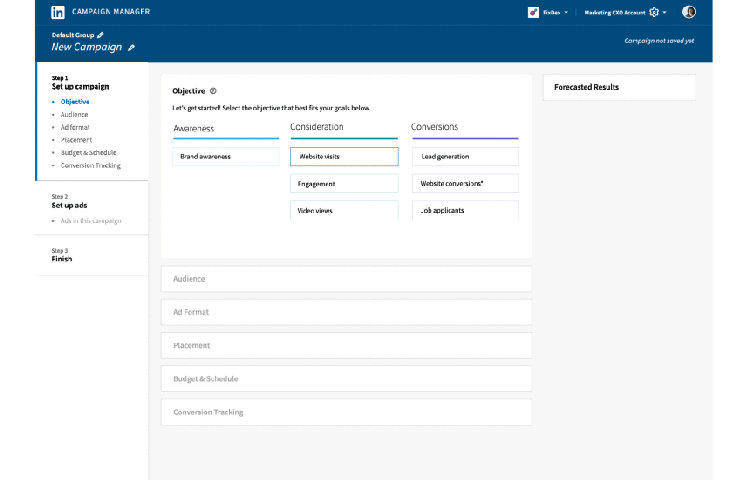This screenshot has width=750, height=480.
Task: Expand the Ad Format section
Action: click(x=346, y=312)
